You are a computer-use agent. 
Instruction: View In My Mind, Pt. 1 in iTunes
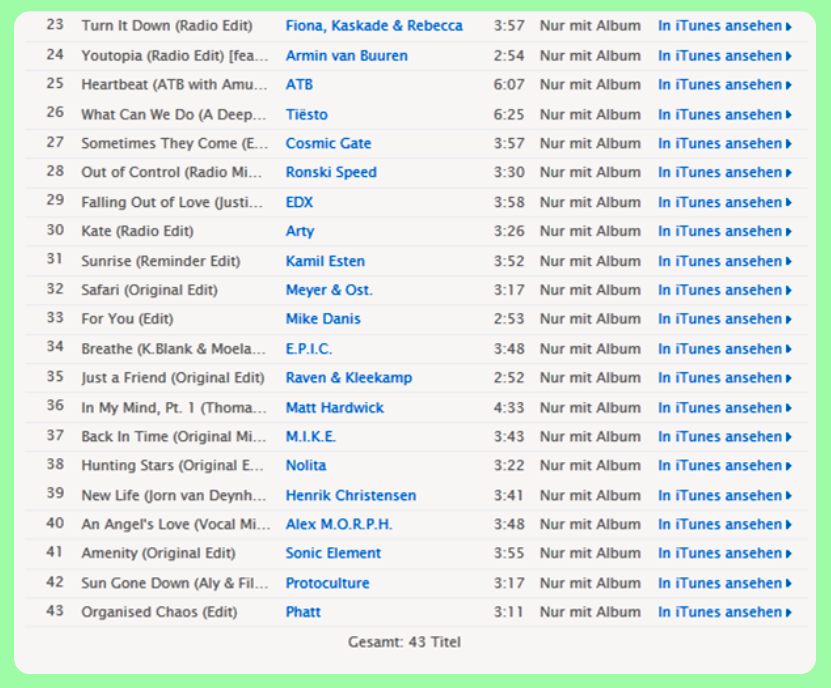coord(724,408)
